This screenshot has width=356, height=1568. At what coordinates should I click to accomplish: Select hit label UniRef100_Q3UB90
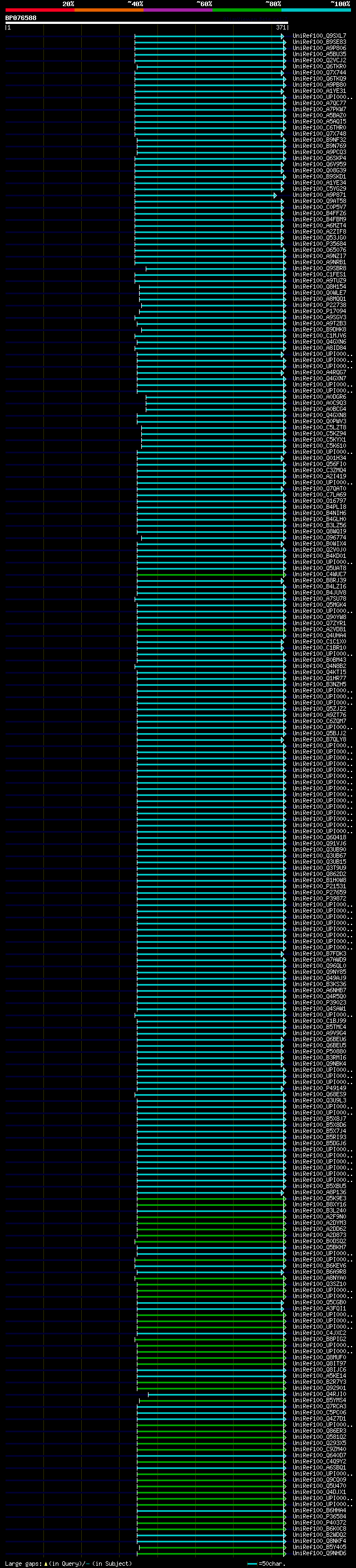319,850
